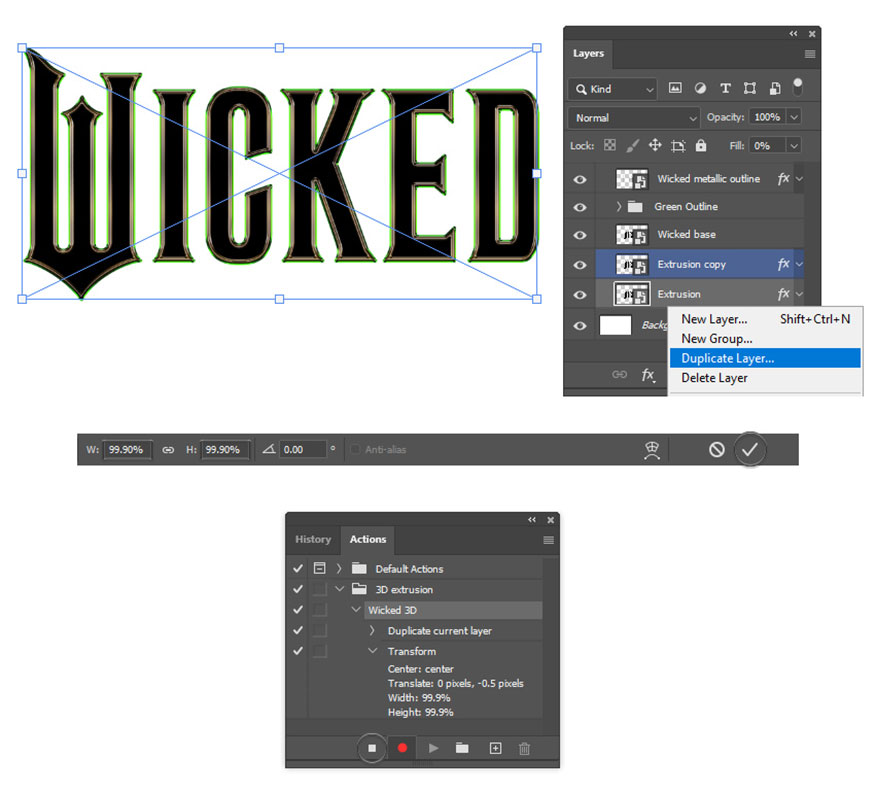The width and height of the screenshot is (875, 793).
Task: Create new action plus icon
Action: (x=496, y=748)
